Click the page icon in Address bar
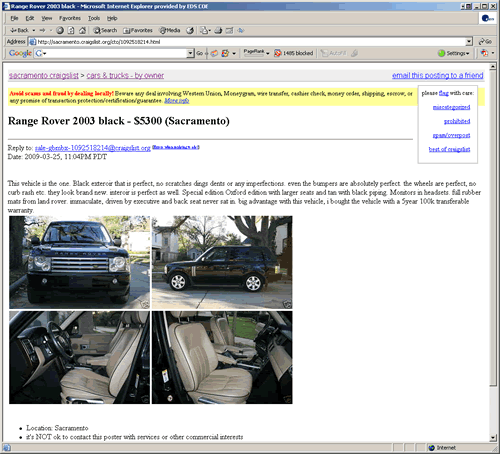 coord(32,42)
